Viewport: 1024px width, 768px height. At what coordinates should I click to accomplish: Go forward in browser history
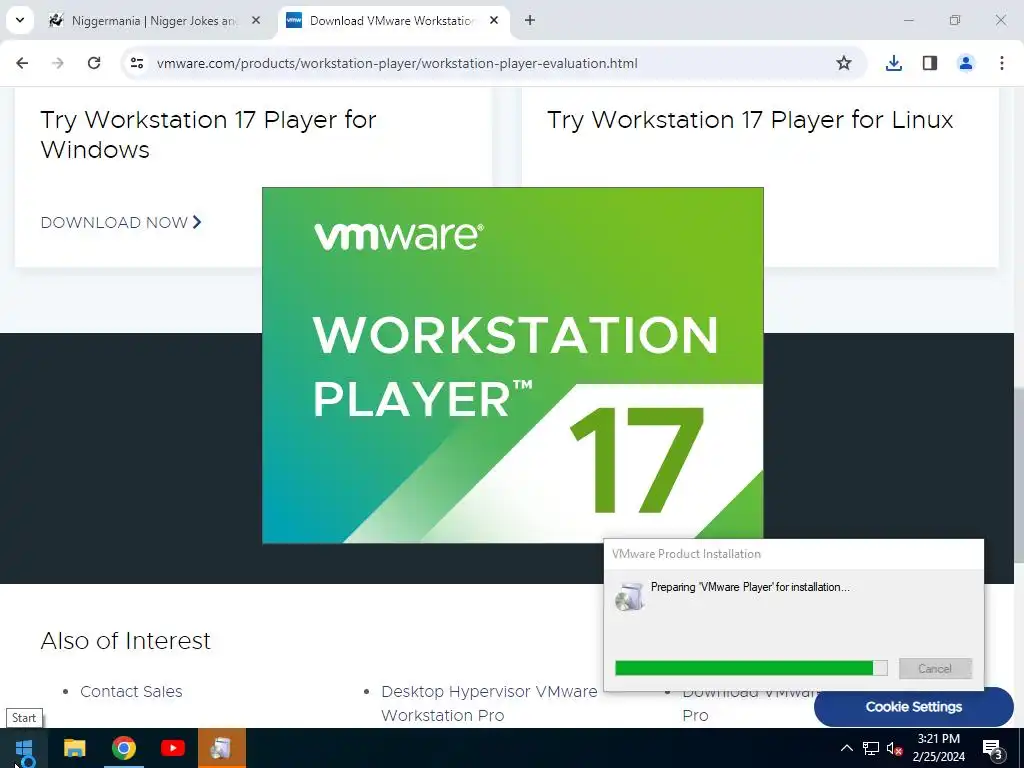point(58,63)
